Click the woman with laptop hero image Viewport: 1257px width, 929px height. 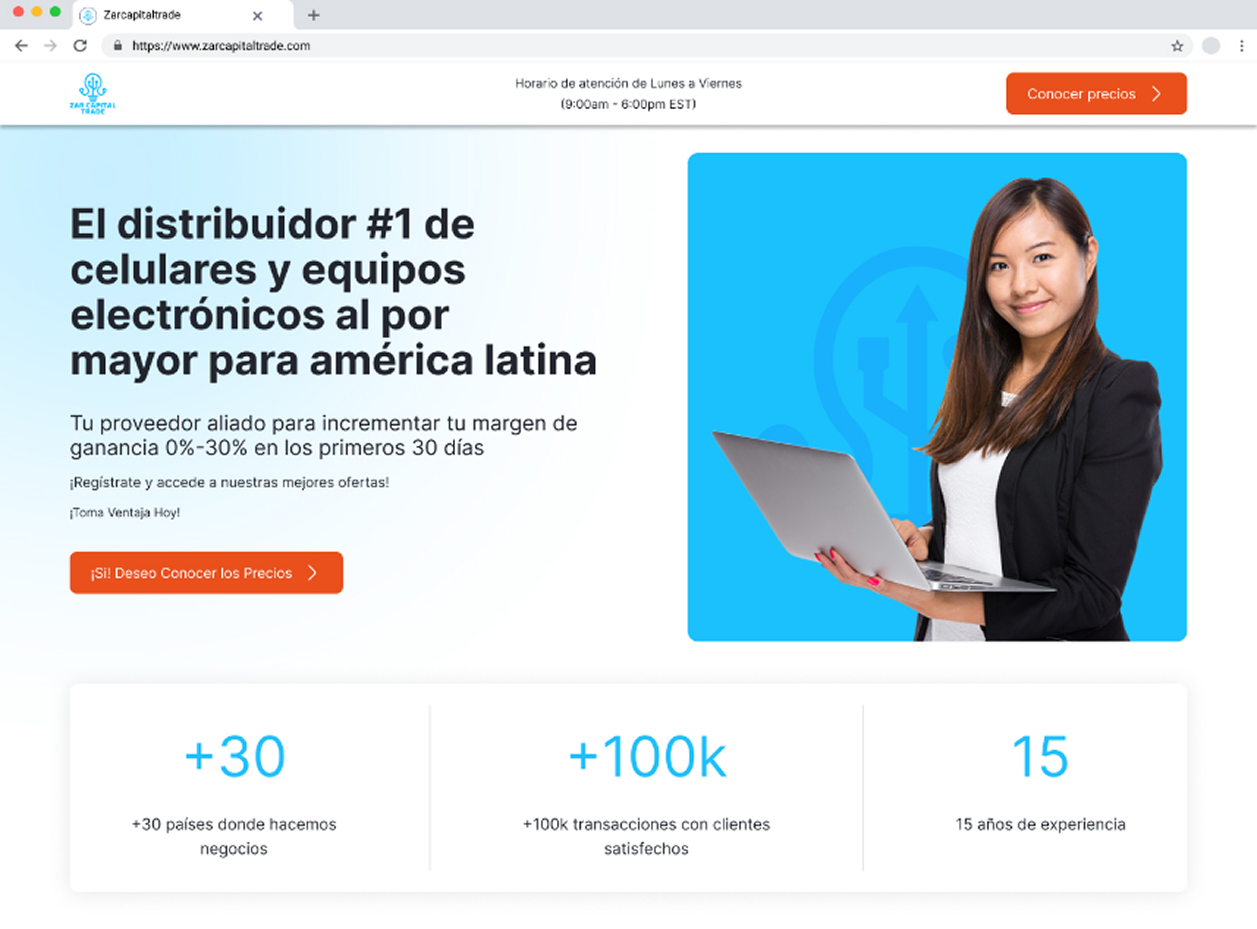click(x=937, y=397)
